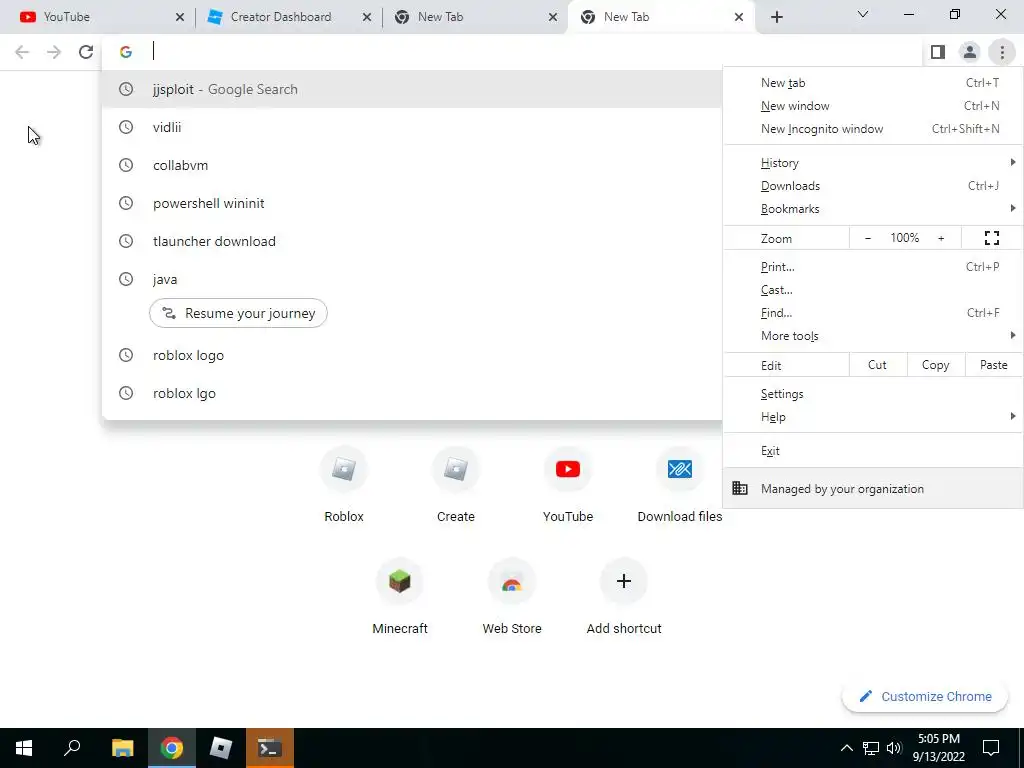Open the Create shortcut tile
Viewport: 1024px width, 768px height.
tap(456, 485)
